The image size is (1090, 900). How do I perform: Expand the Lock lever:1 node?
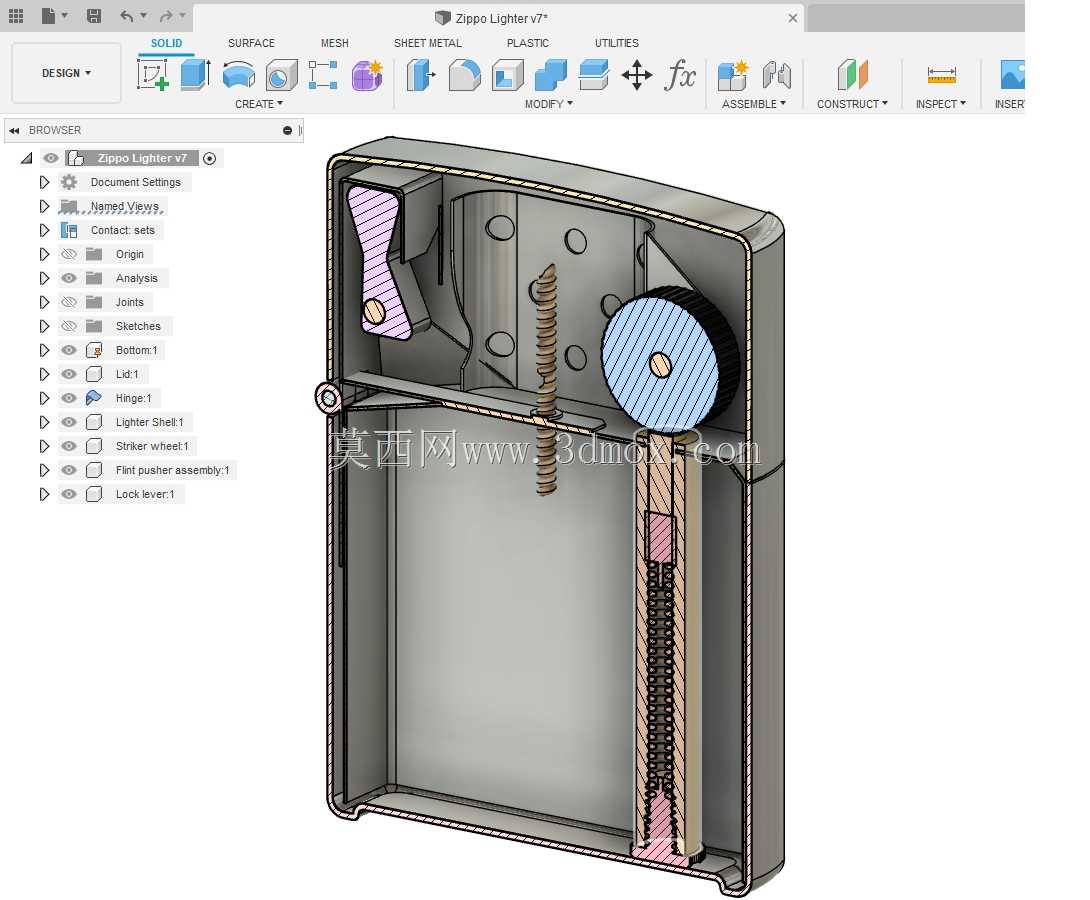pos(44,494)
